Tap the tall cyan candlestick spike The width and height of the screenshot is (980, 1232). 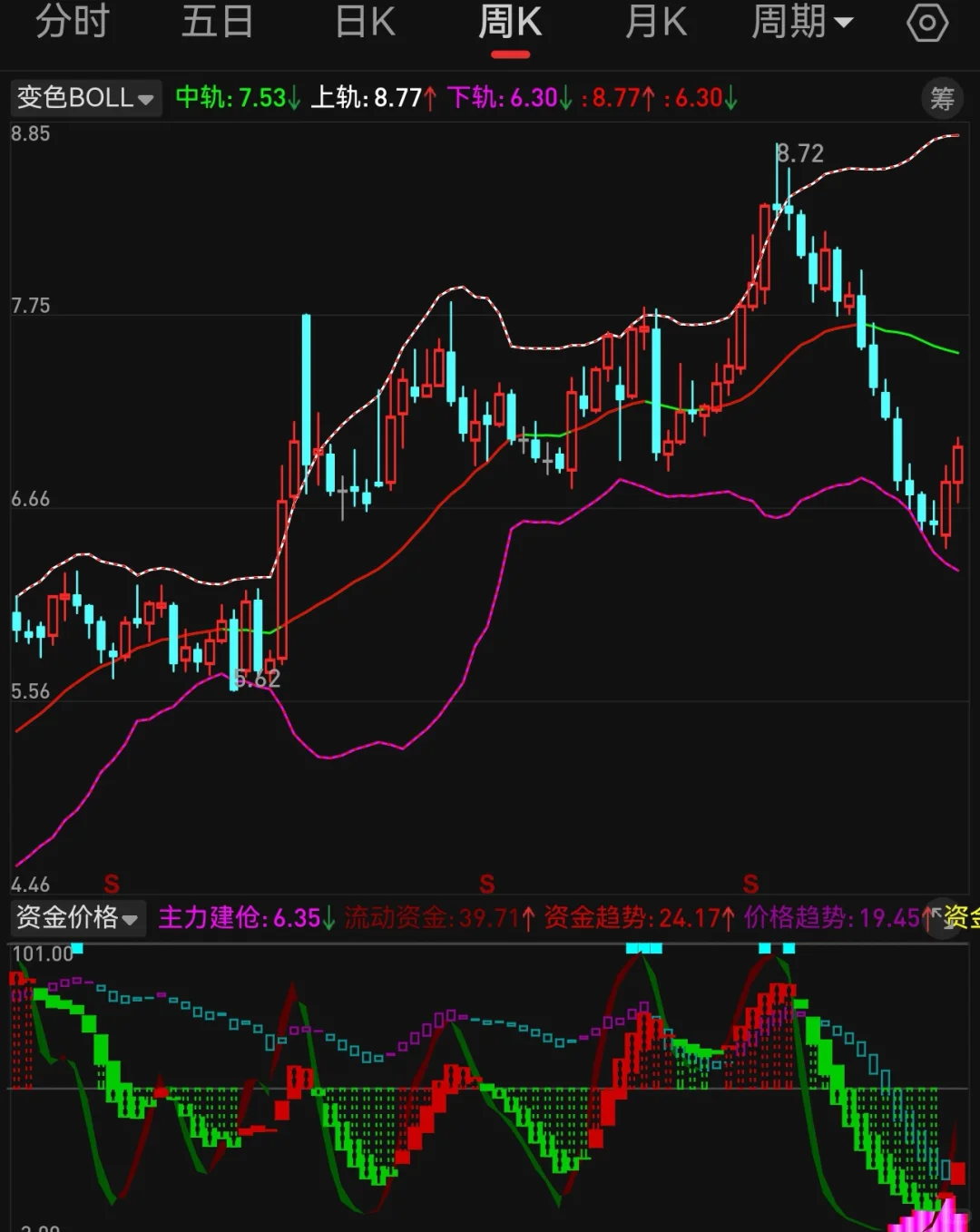coord(306,404)
